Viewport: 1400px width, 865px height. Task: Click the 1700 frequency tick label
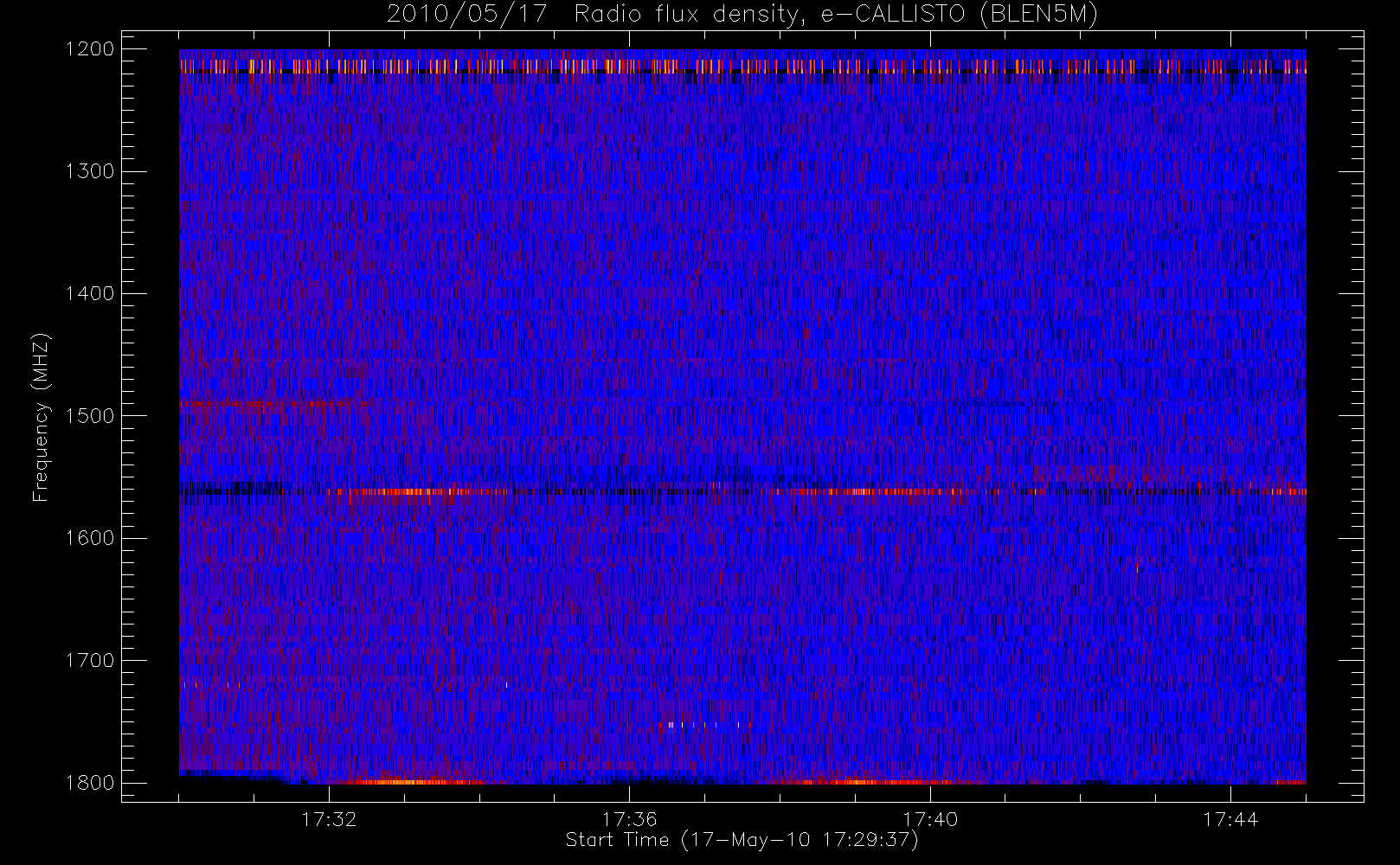(x=90, y=660)
